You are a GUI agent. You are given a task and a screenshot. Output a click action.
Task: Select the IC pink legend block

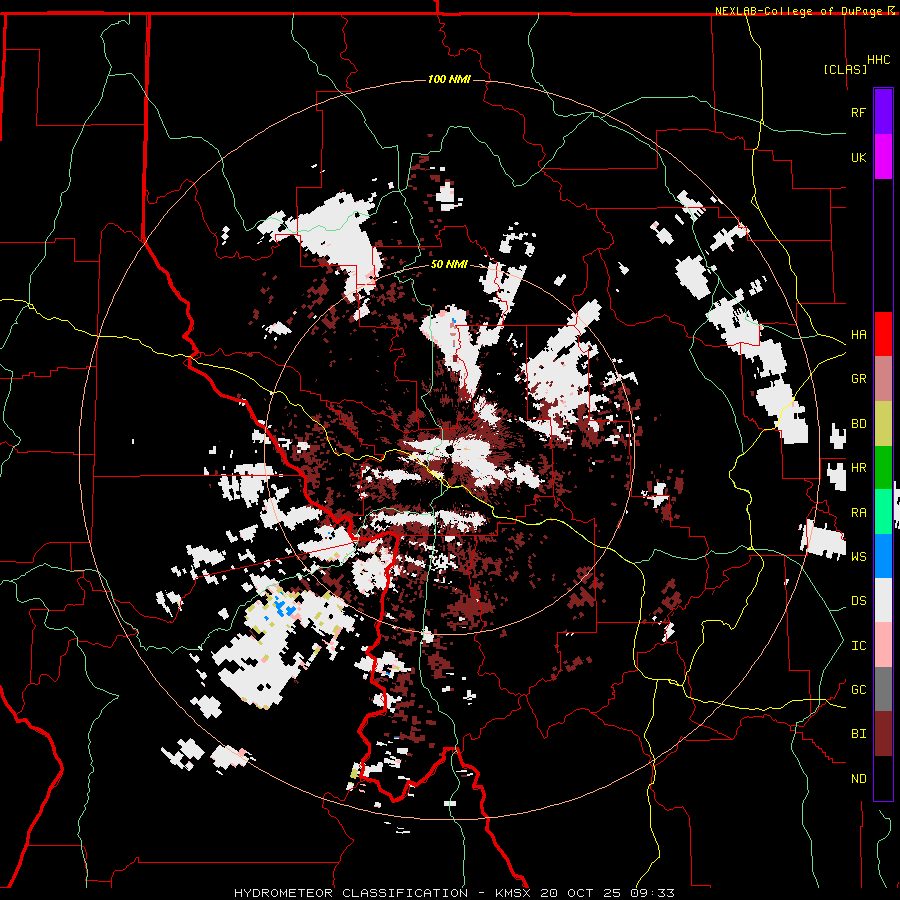tap(883, 645)
